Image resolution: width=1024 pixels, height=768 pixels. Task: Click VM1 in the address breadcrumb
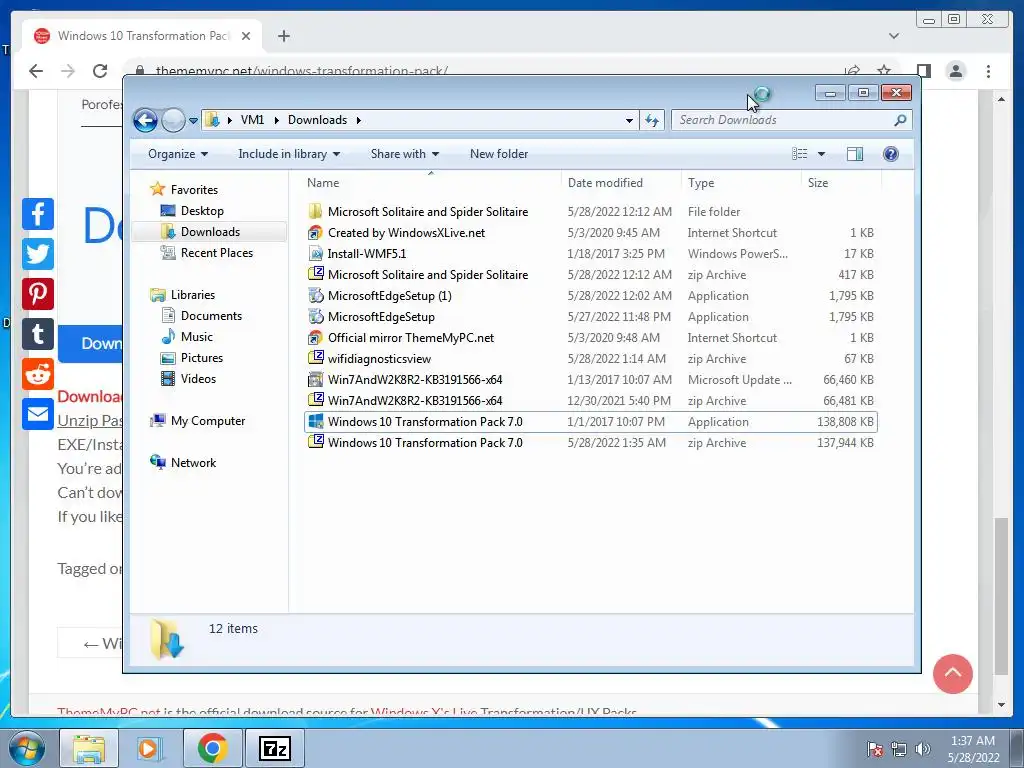pos(252,120)
